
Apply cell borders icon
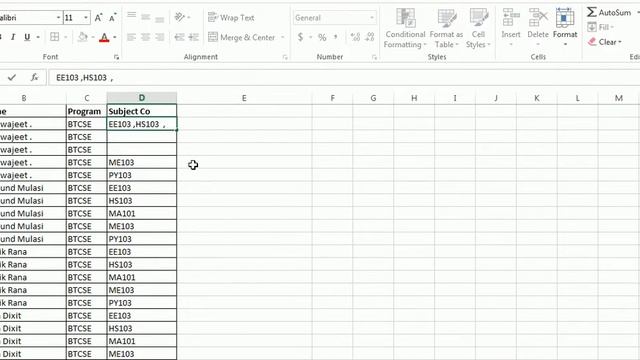(x=54, y=37)
